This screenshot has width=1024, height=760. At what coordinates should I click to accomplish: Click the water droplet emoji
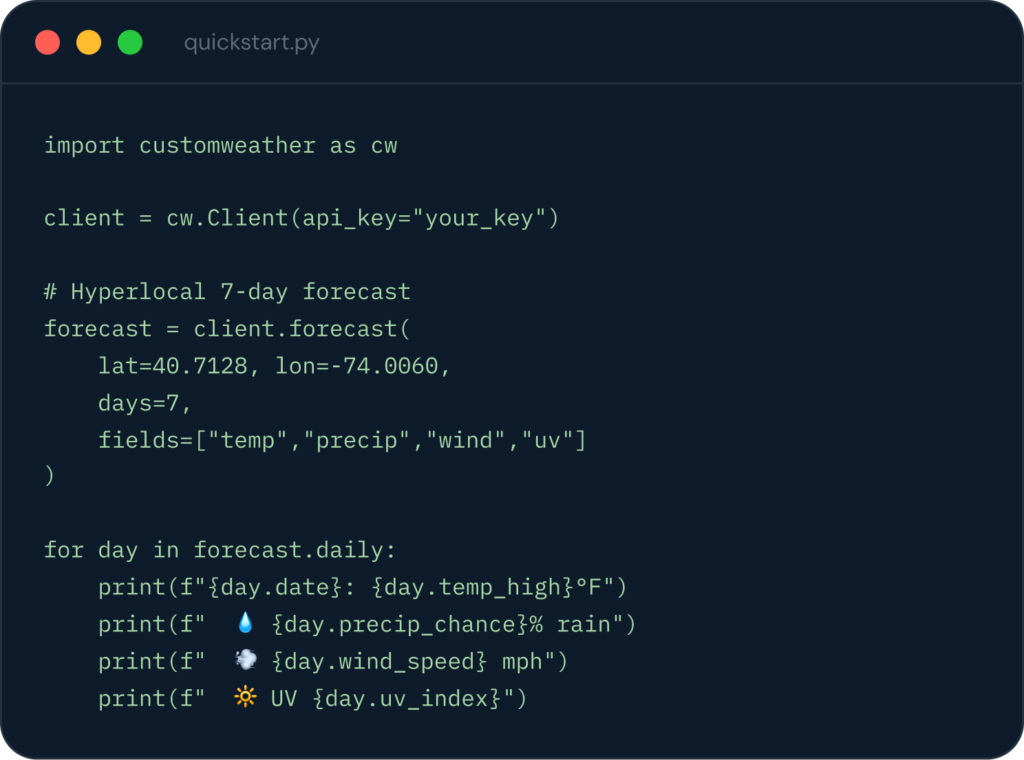tap(246, 623)
